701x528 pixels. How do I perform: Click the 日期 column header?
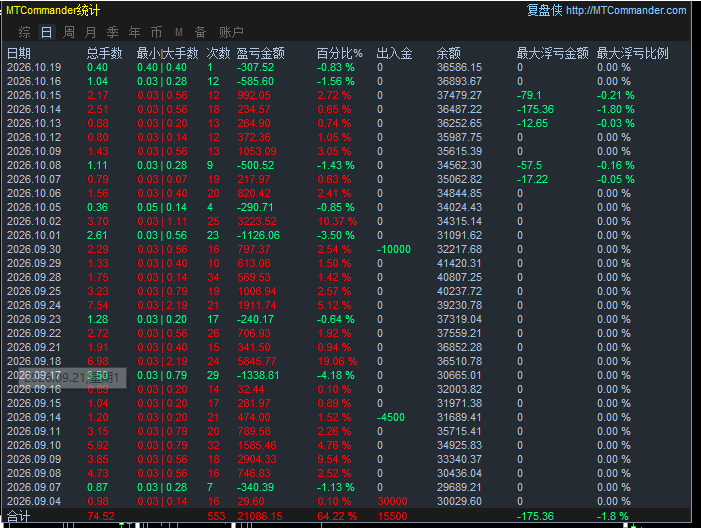click(x=19, y=53)
